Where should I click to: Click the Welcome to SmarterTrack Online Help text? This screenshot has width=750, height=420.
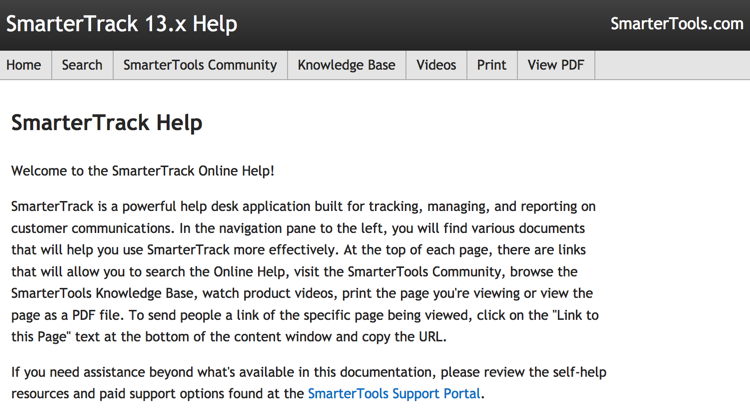(x=142, y=171)
